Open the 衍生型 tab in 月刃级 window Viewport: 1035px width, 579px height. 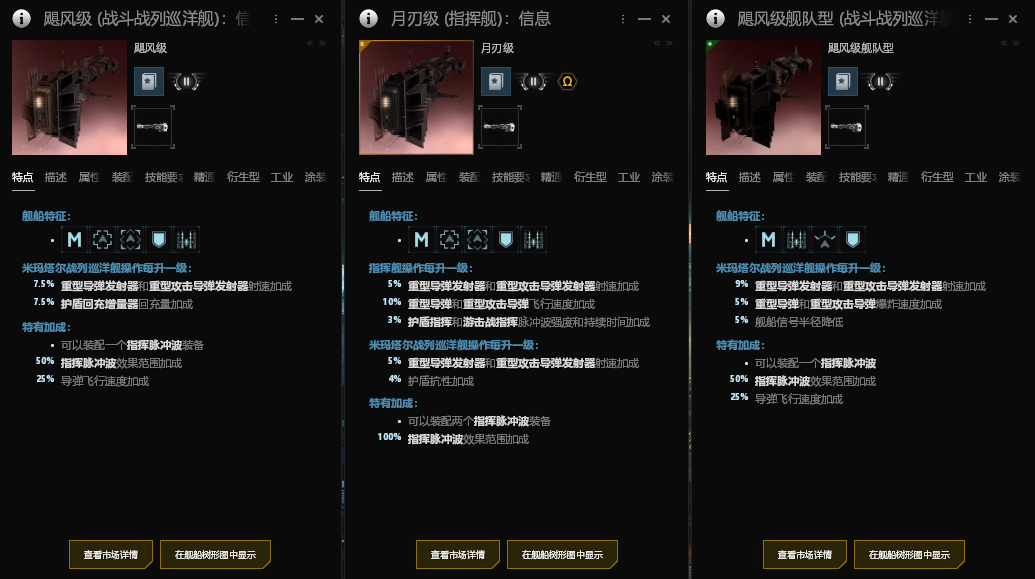[590, 177]
